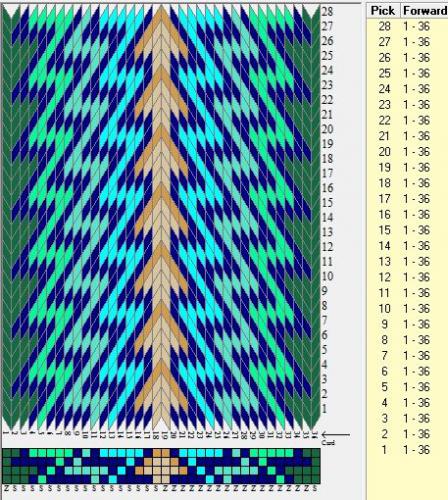Image resolution: width=448 pixels, height=500 pixels.
Task: Click the Pick column header
Action: 383,11
